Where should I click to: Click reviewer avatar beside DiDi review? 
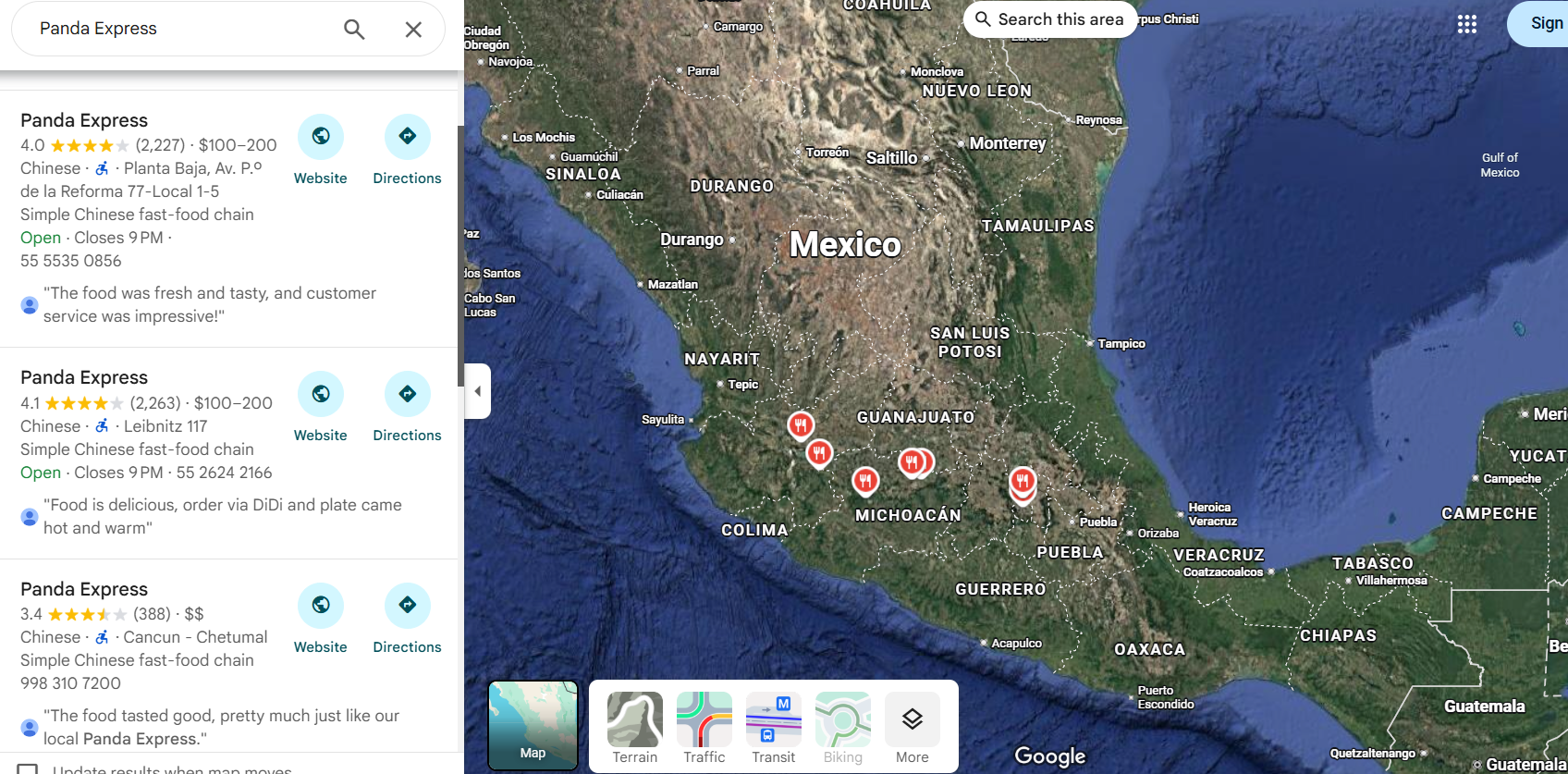30,517
